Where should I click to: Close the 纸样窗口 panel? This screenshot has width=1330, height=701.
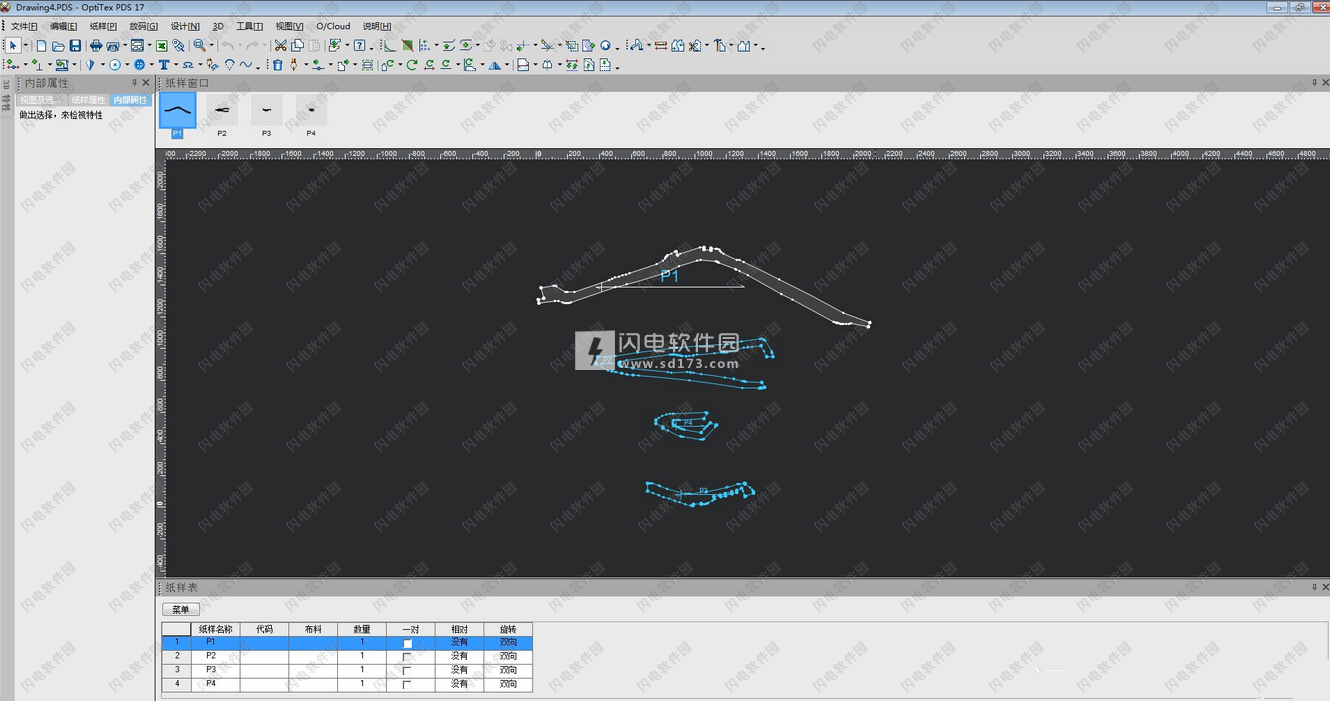1326,83
